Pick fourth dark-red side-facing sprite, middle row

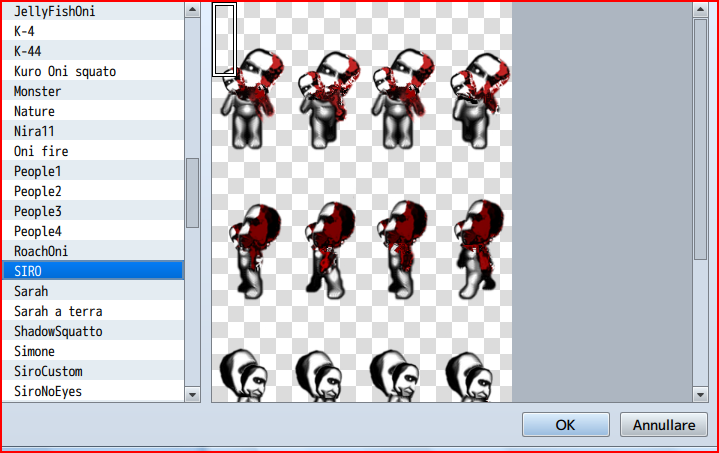(x=479, y=249)
